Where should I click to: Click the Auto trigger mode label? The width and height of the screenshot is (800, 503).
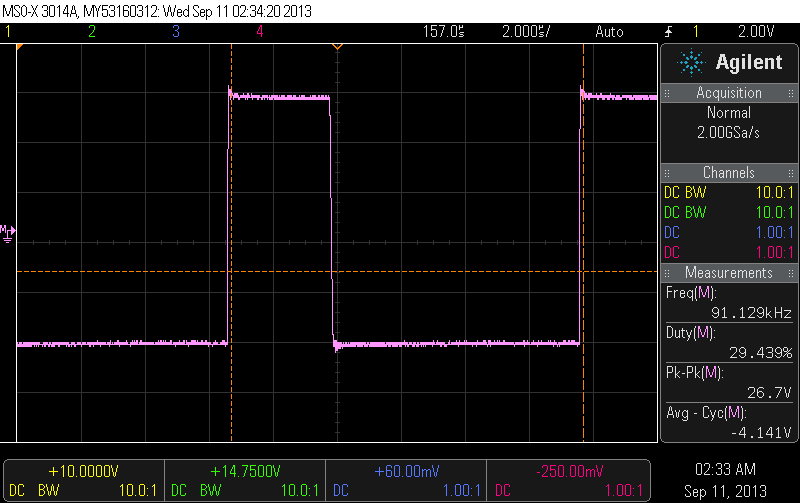609,32
